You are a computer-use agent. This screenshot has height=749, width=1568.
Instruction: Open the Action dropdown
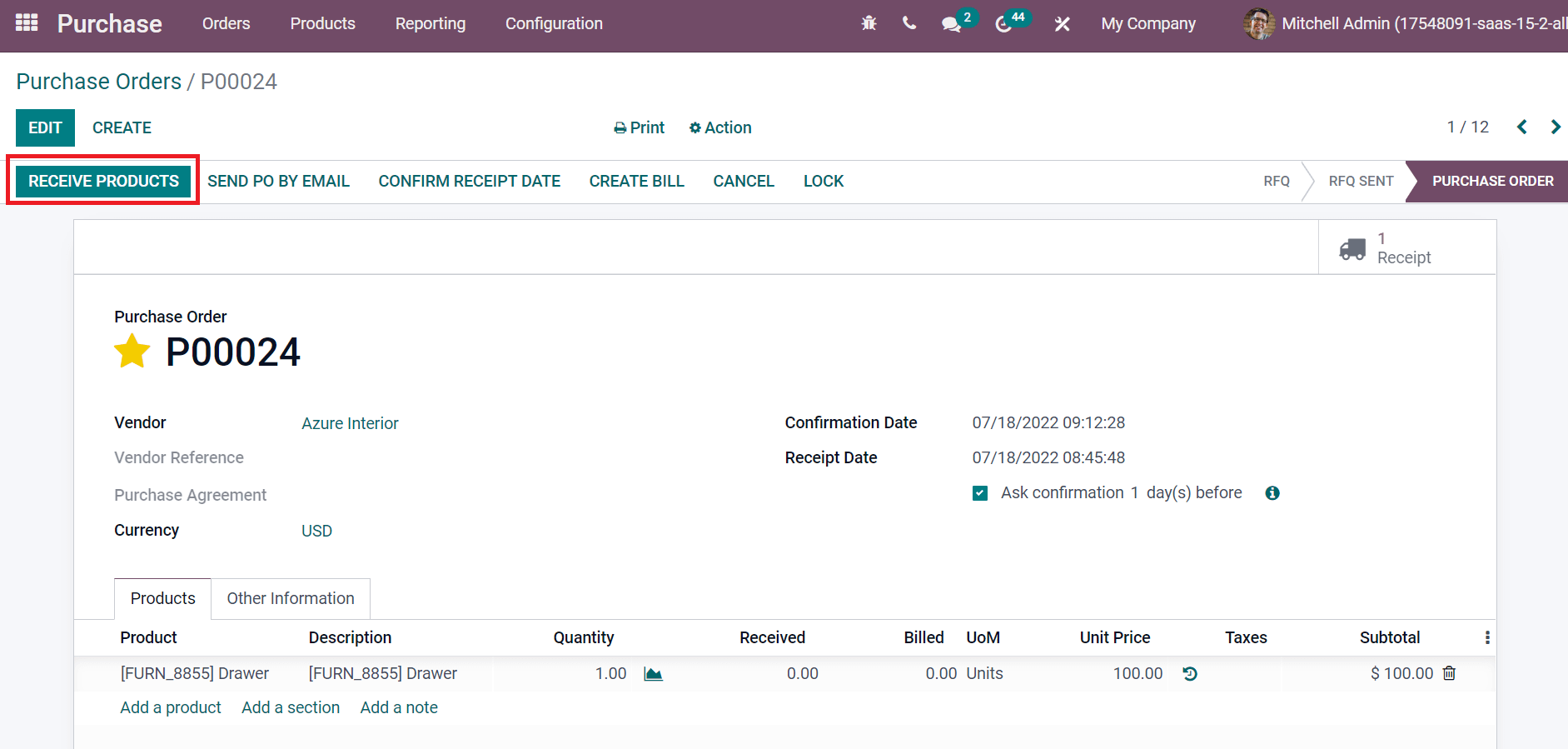click(x=720, y=127)
